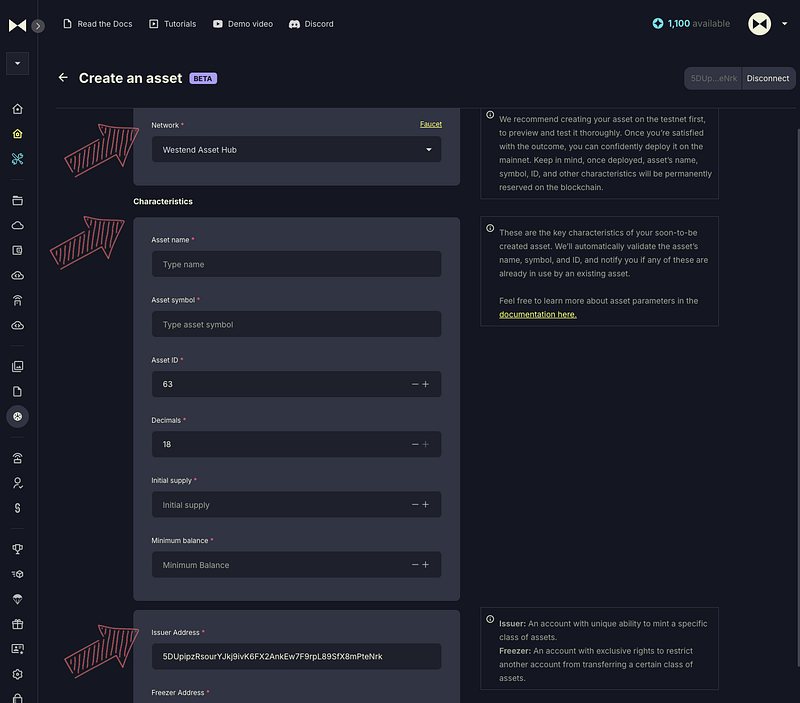
Task: Follow the Faucet link
Action: coord(431,124)
